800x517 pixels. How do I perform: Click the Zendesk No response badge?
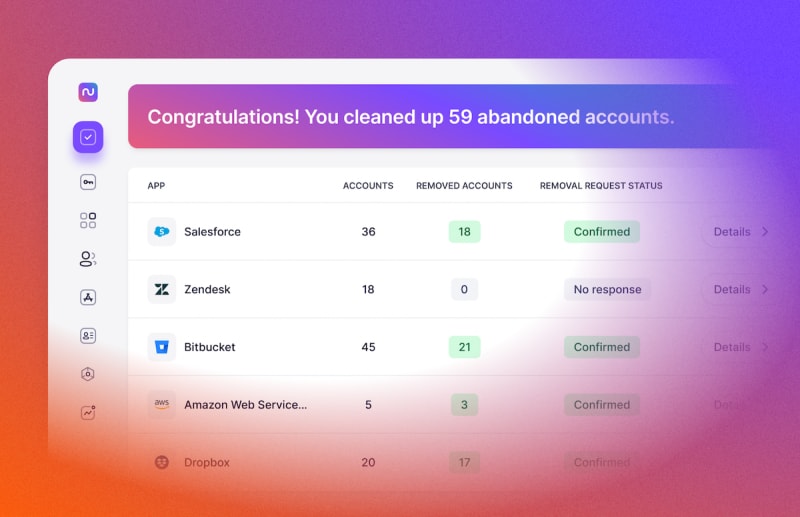607,289
